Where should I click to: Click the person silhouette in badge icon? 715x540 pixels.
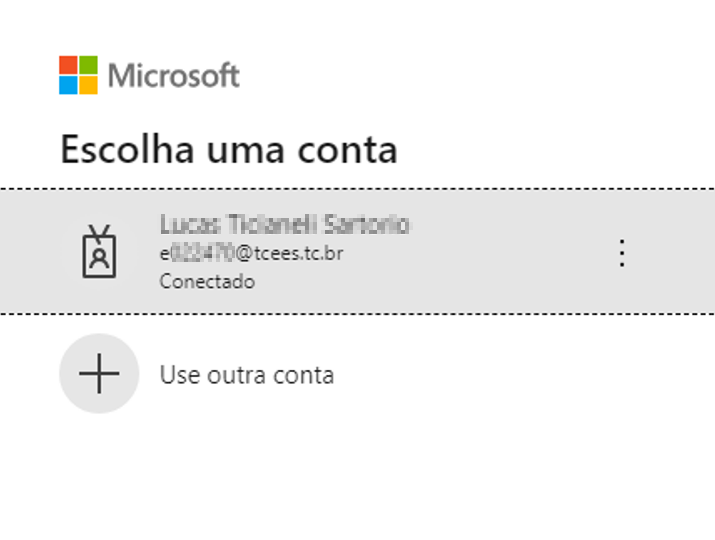point(99,259)
